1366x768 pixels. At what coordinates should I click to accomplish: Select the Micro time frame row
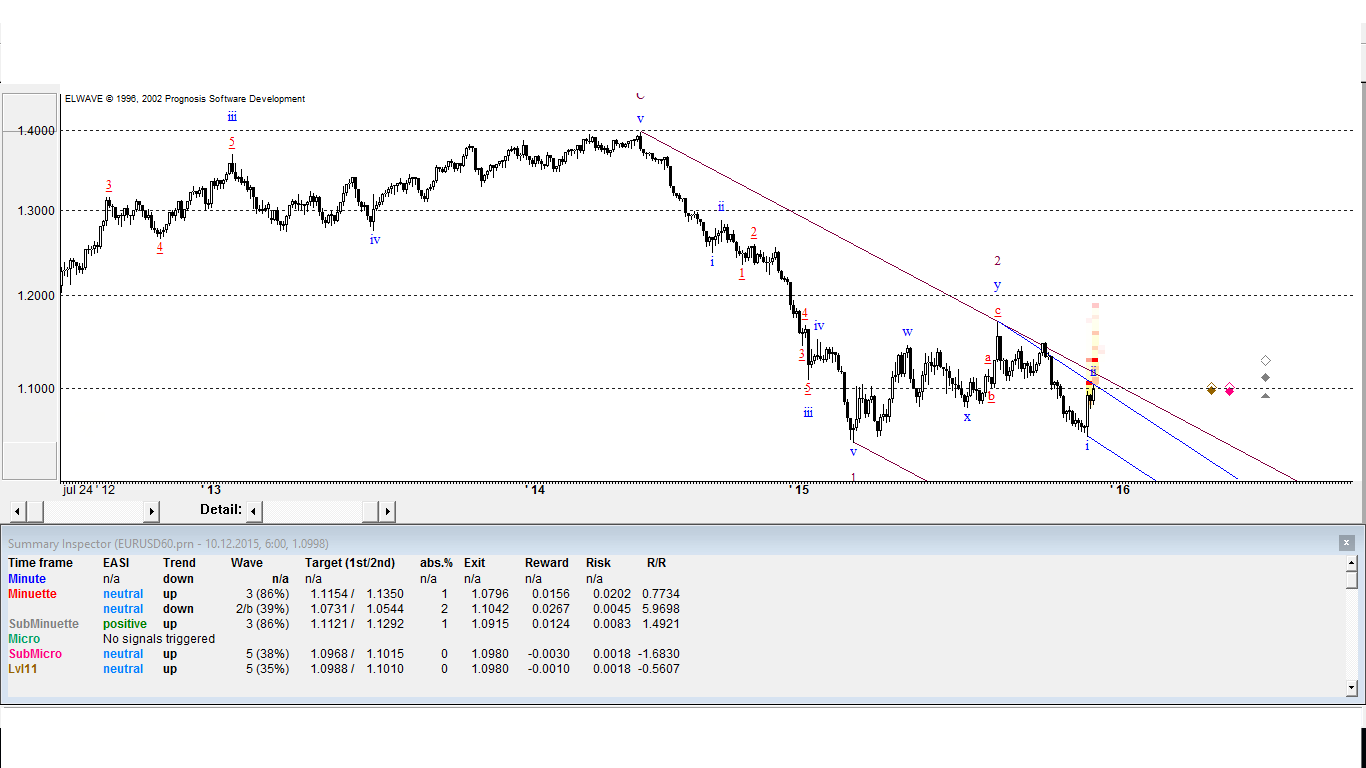[x=24, y=639]
